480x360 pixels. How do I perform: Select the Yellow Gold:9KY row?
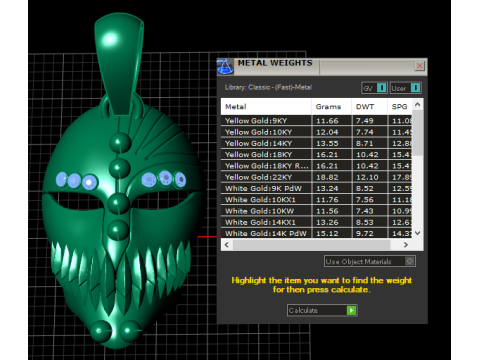(x=316, y=121)
